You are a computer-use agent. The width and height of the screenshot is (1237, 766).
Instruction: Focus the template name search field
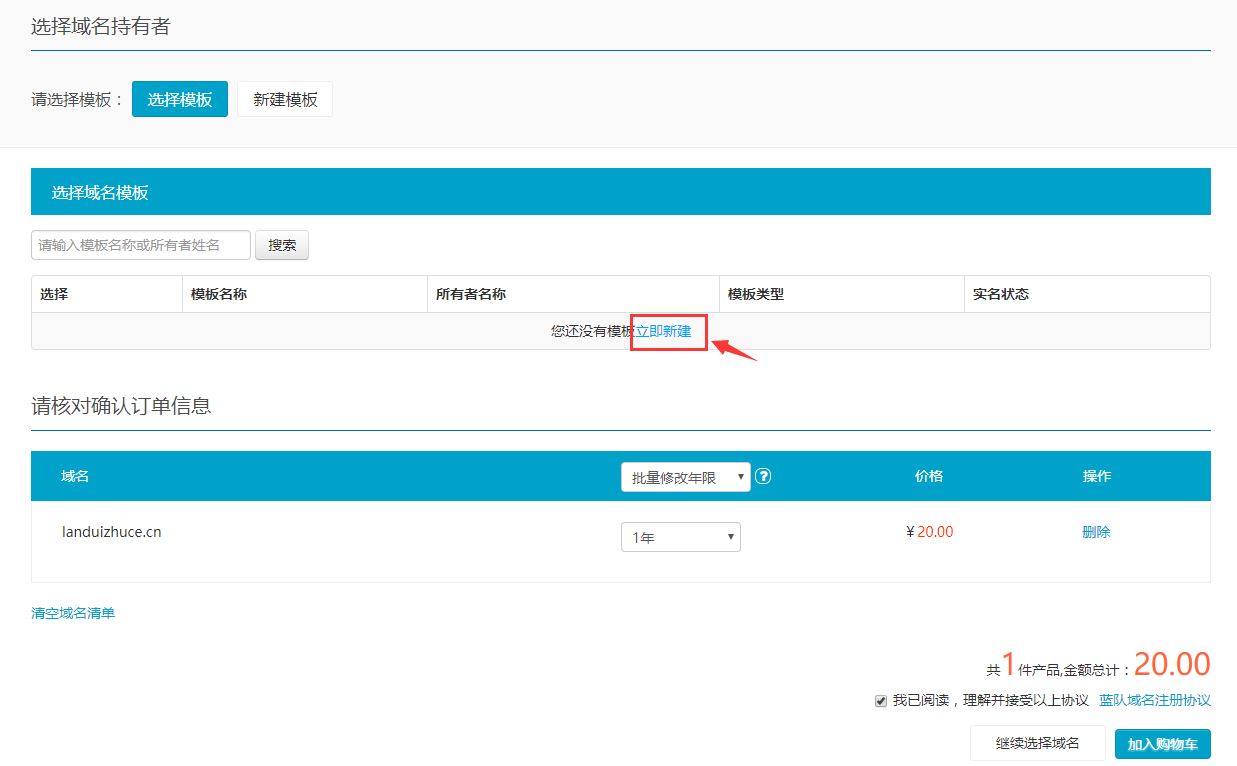141,245
